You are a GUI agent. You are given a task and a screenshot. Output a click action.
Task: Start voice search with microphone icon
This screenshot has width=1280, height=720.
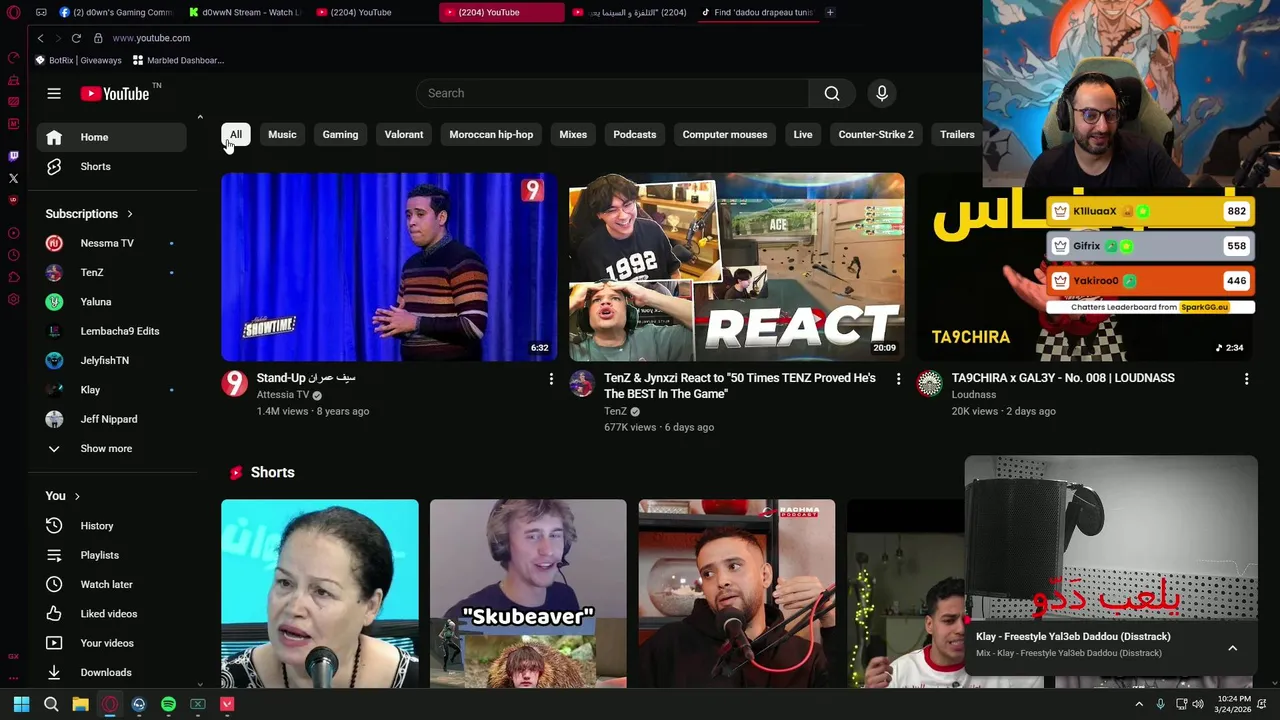pyautogui.click(x=882, y=93)
